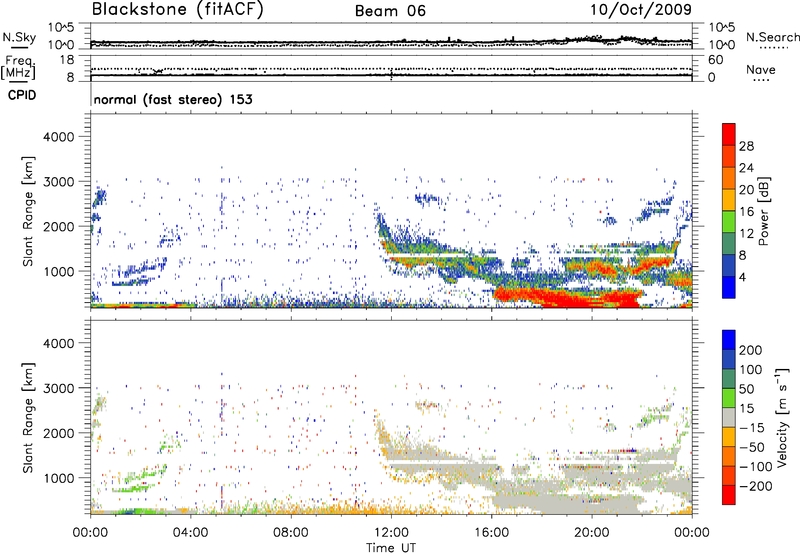Click the gray segment of velocity color bar
Image resolution: width=800 pixels, height=554 pixels.
coord(729,418)
